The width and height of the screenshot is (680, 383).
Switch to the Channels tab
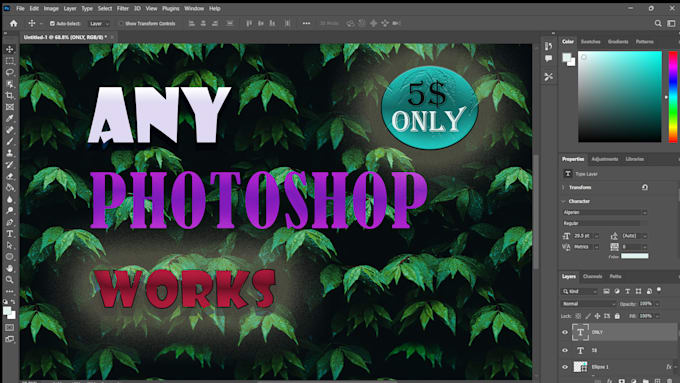click(x=592, y=276)
